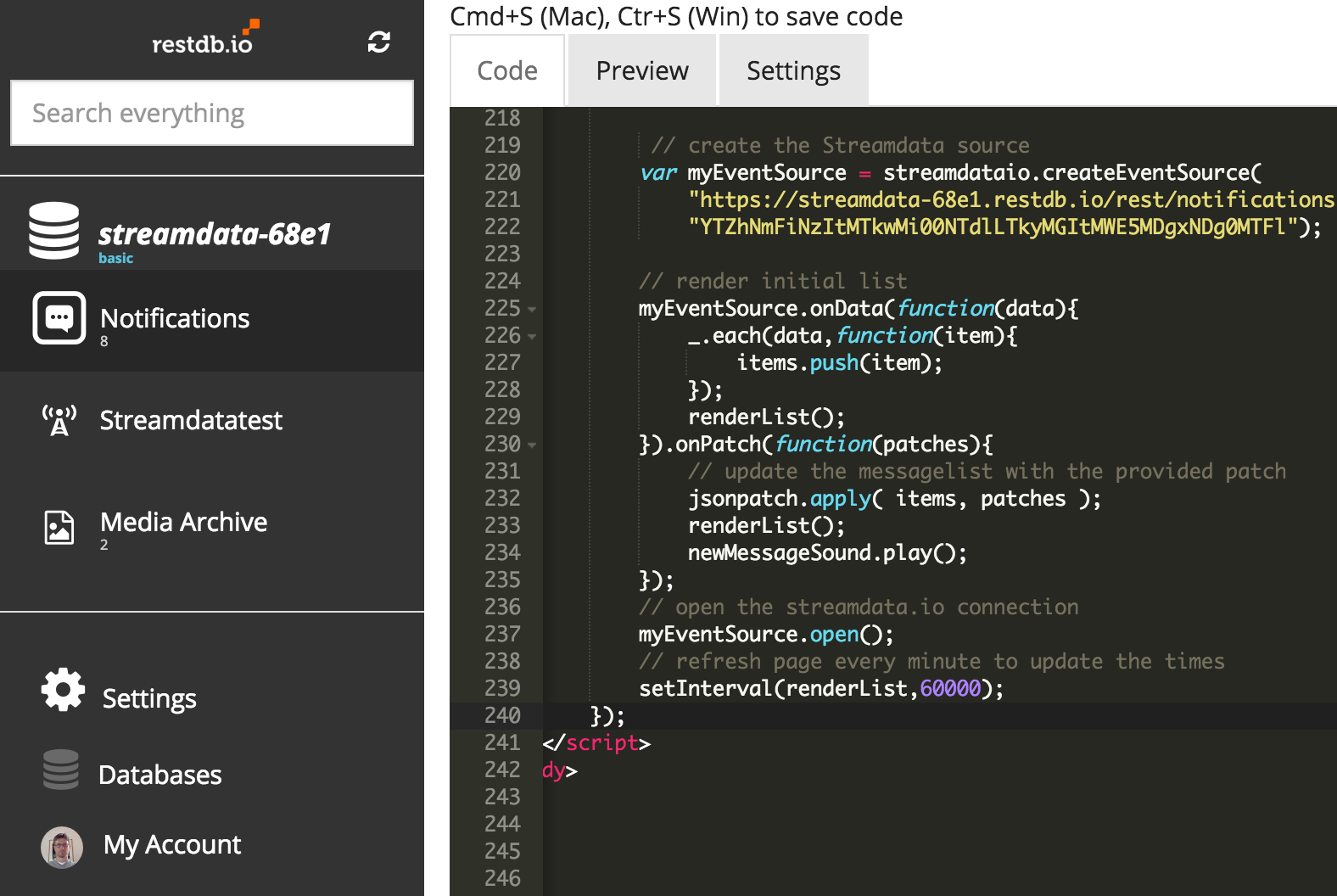Click the Media Archive image file icon
The width and height of the screenshot is (1337, 896).
(59, 527)
